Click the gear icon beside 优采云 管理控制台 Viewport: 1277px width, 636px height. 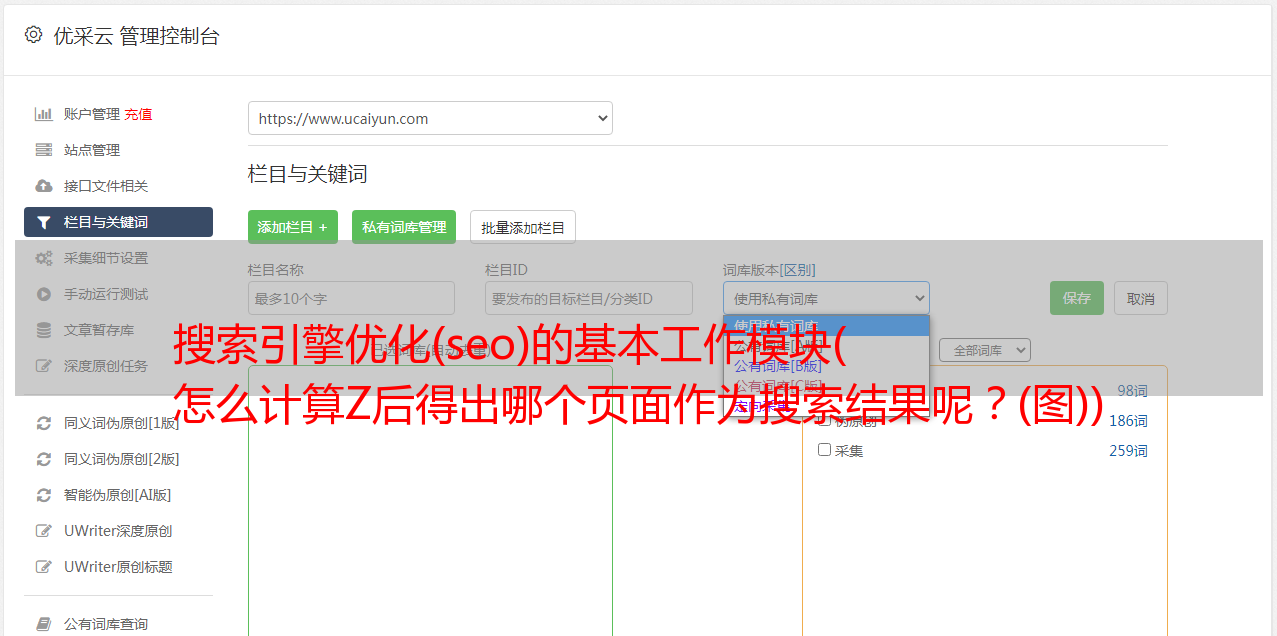[33, 35]
